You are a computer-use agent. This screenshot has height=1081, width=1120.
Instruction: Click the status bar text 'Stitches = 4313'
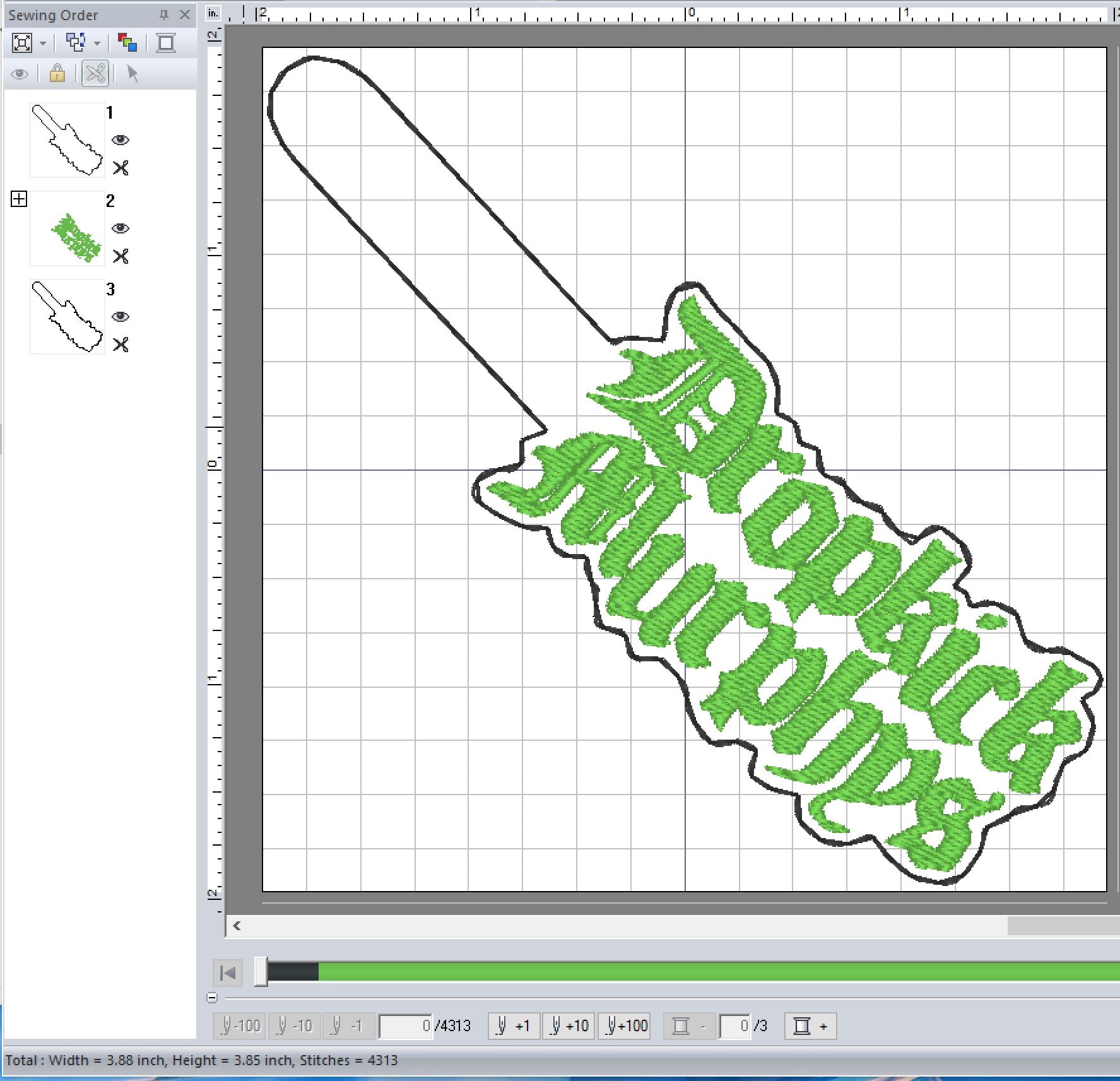point(348,1060)
